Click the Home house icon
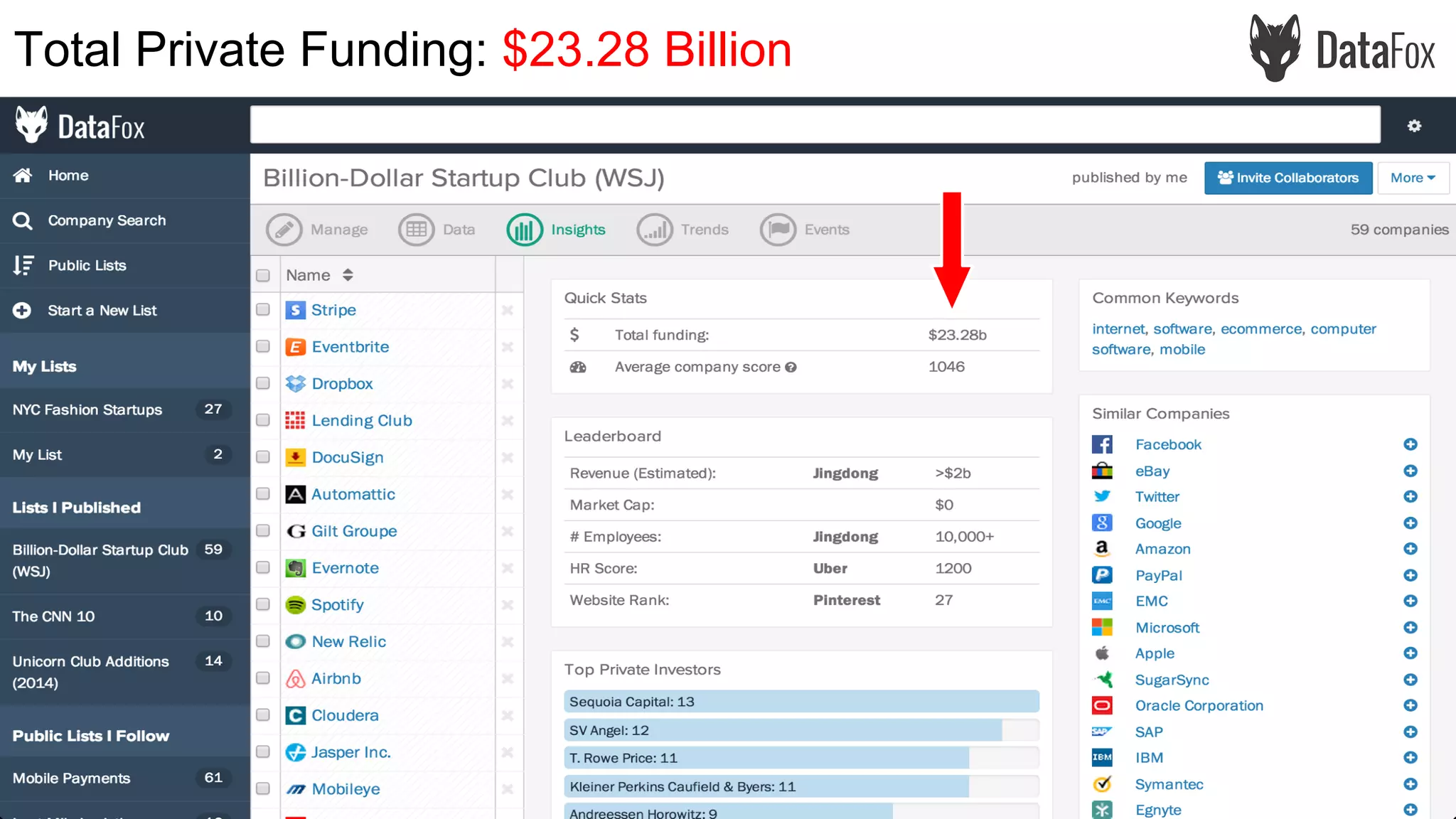Viewport: 1456px width, 819px height. pyautogui.click(x=23, y=175)
